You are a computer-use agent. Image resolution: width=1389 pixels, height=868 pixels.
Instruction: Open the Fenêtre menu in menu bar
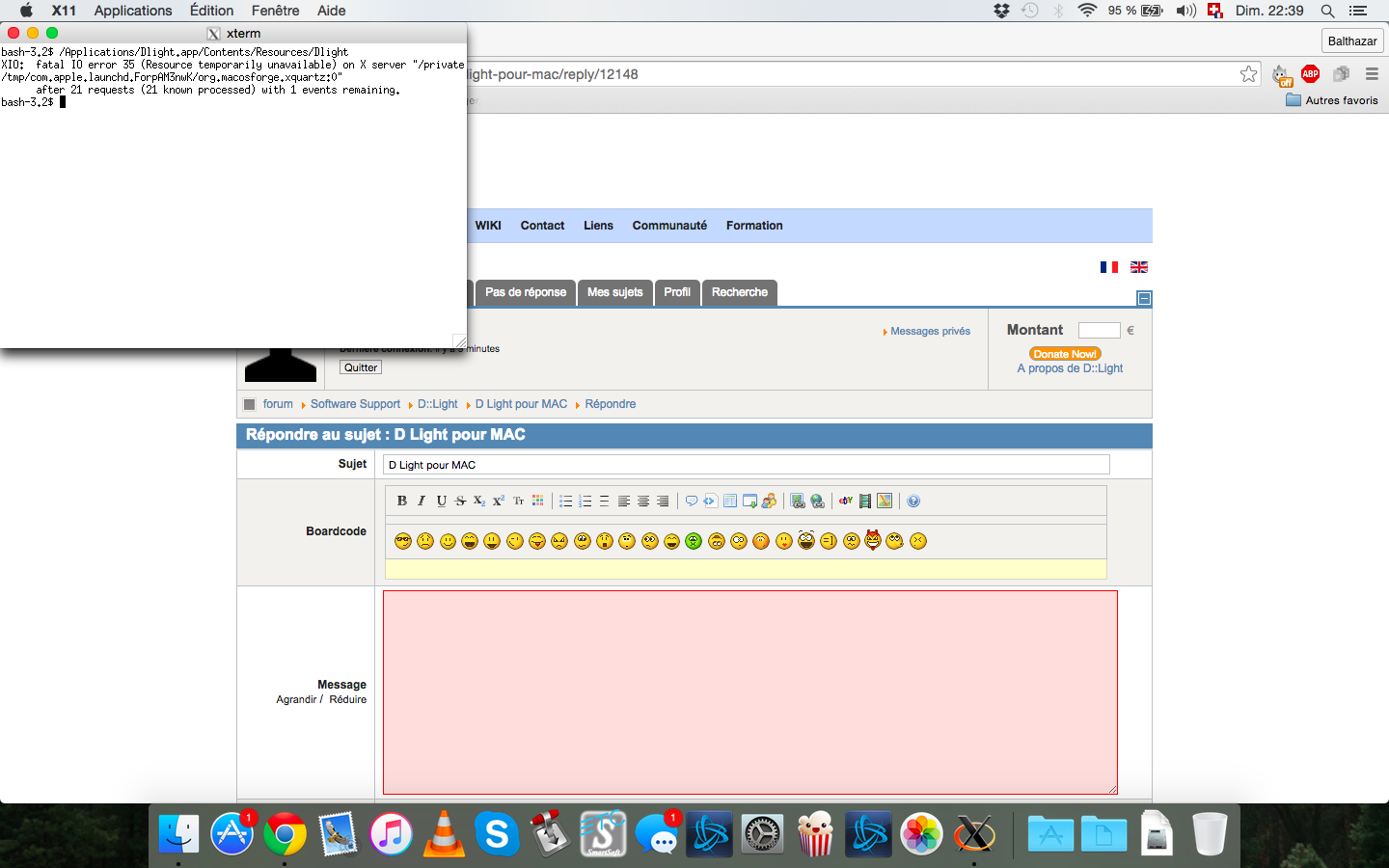275,11
